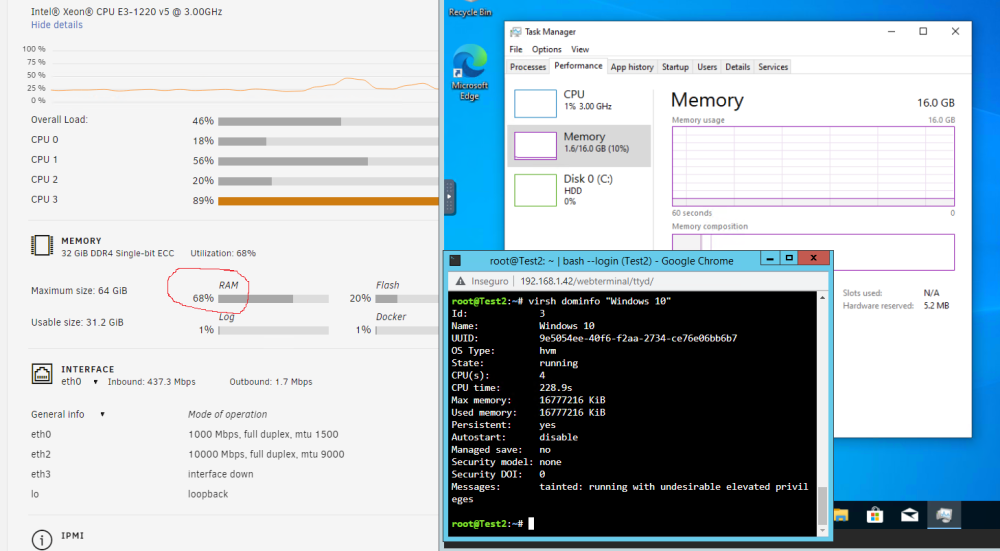Open the General info dropdown arrow

pyautogui.click(x=102, y=415)
